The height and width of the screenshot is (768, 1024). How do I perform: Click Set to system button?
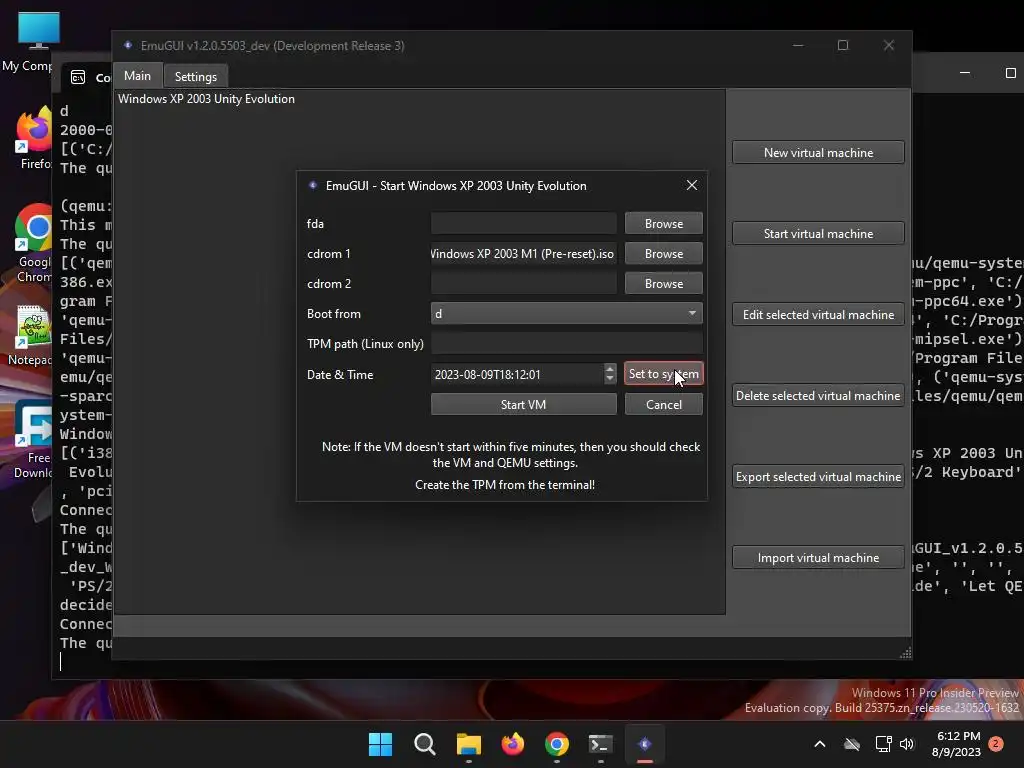pos(664,374)
